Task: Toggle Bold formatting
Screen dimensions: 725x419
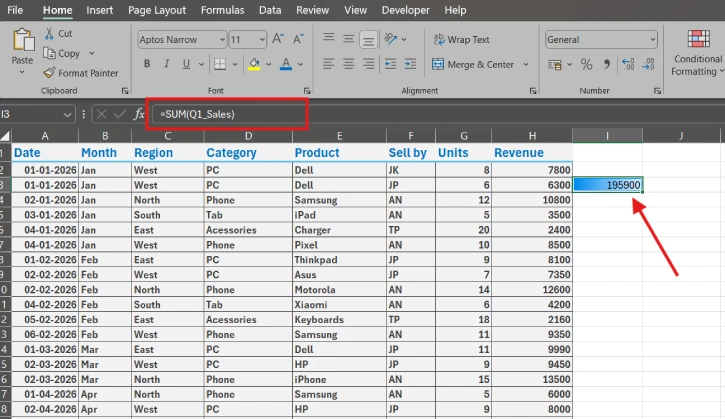Action: pos(147,64)
